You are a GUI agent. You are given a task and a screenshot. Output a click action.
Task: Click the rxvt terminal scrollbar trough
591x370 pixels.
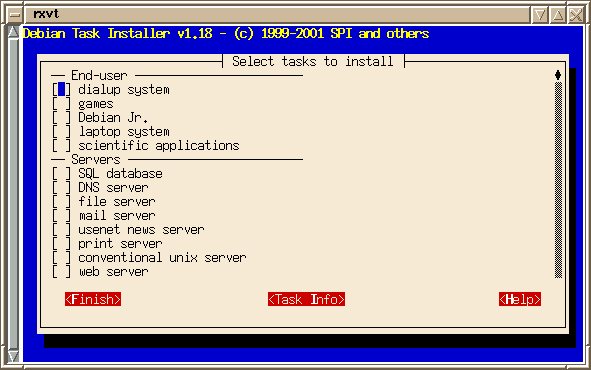(x=13, y=194)
